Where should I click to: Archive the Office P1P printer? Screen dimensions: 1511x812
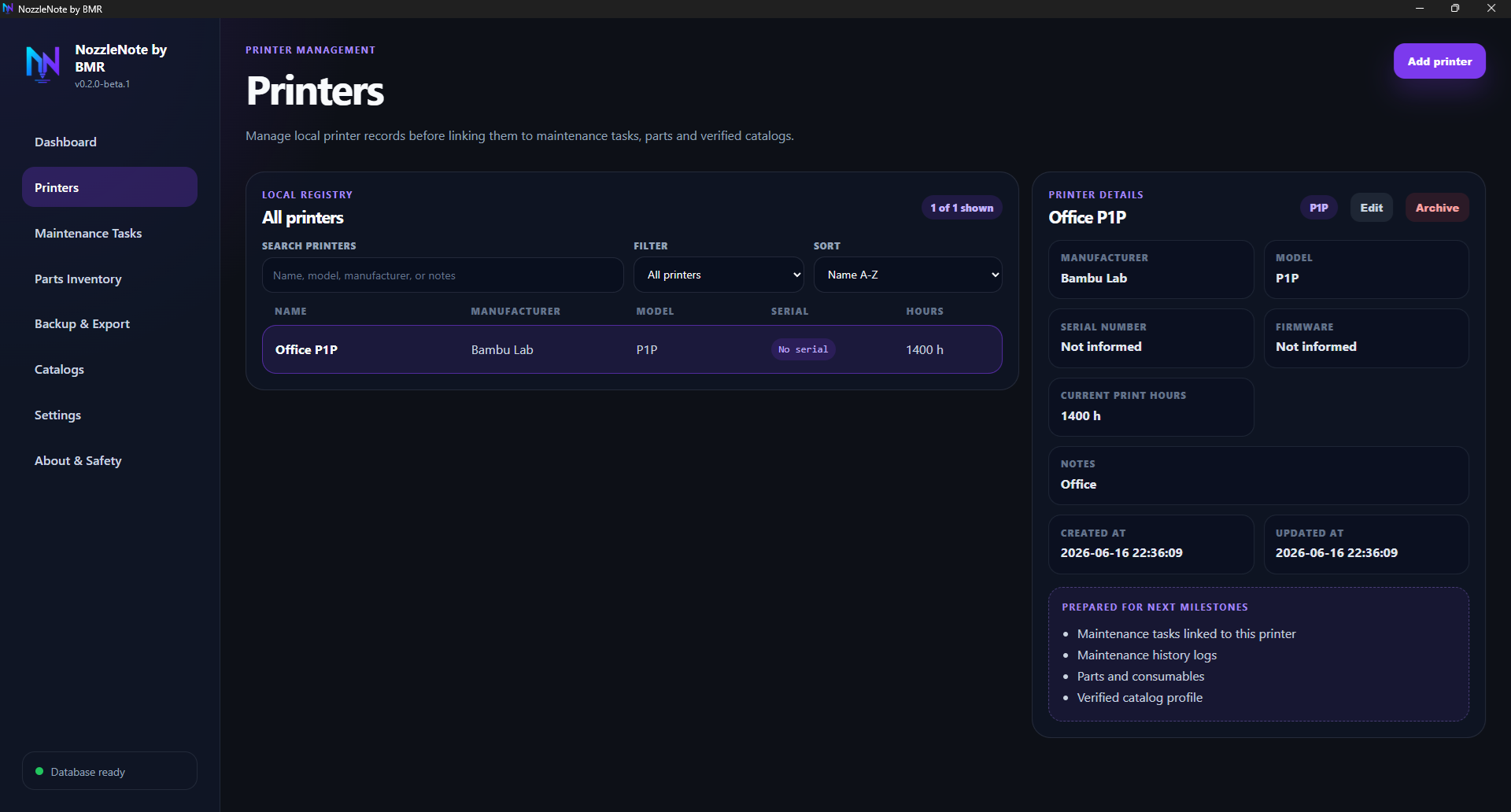[x=1437, y=208]
